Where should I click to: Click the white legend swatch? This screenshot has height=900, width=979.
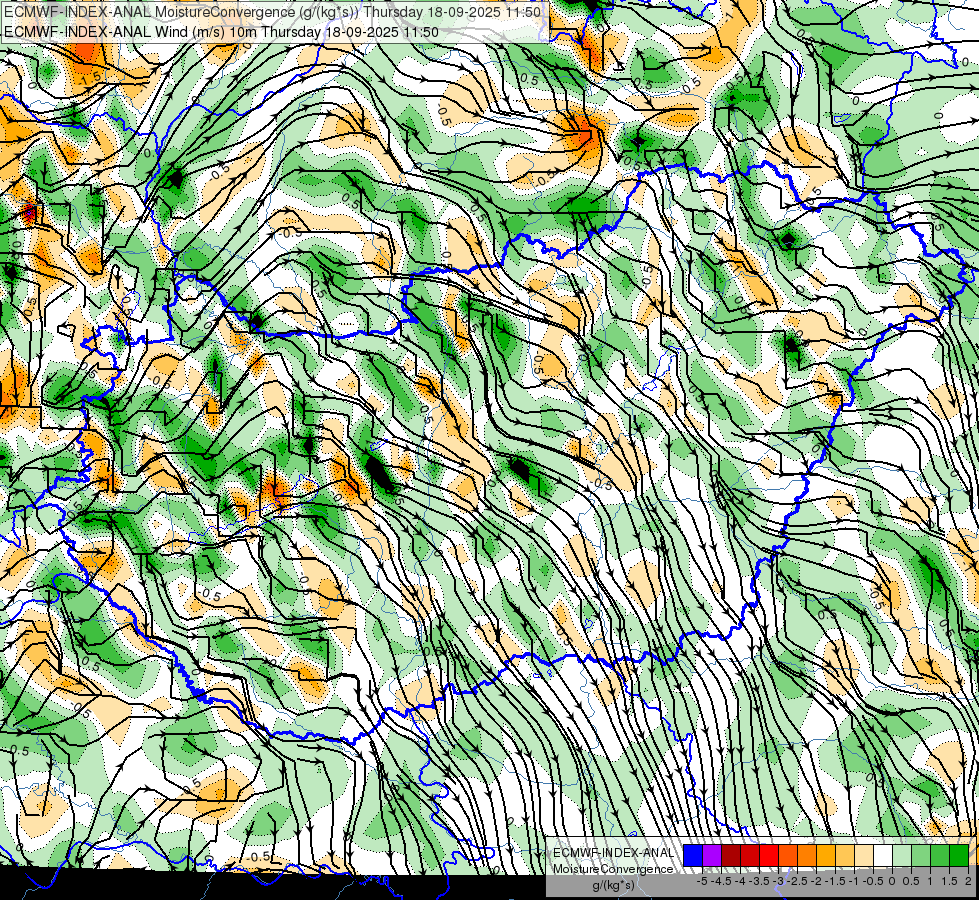pyautogui.click(x=883, y=855)
